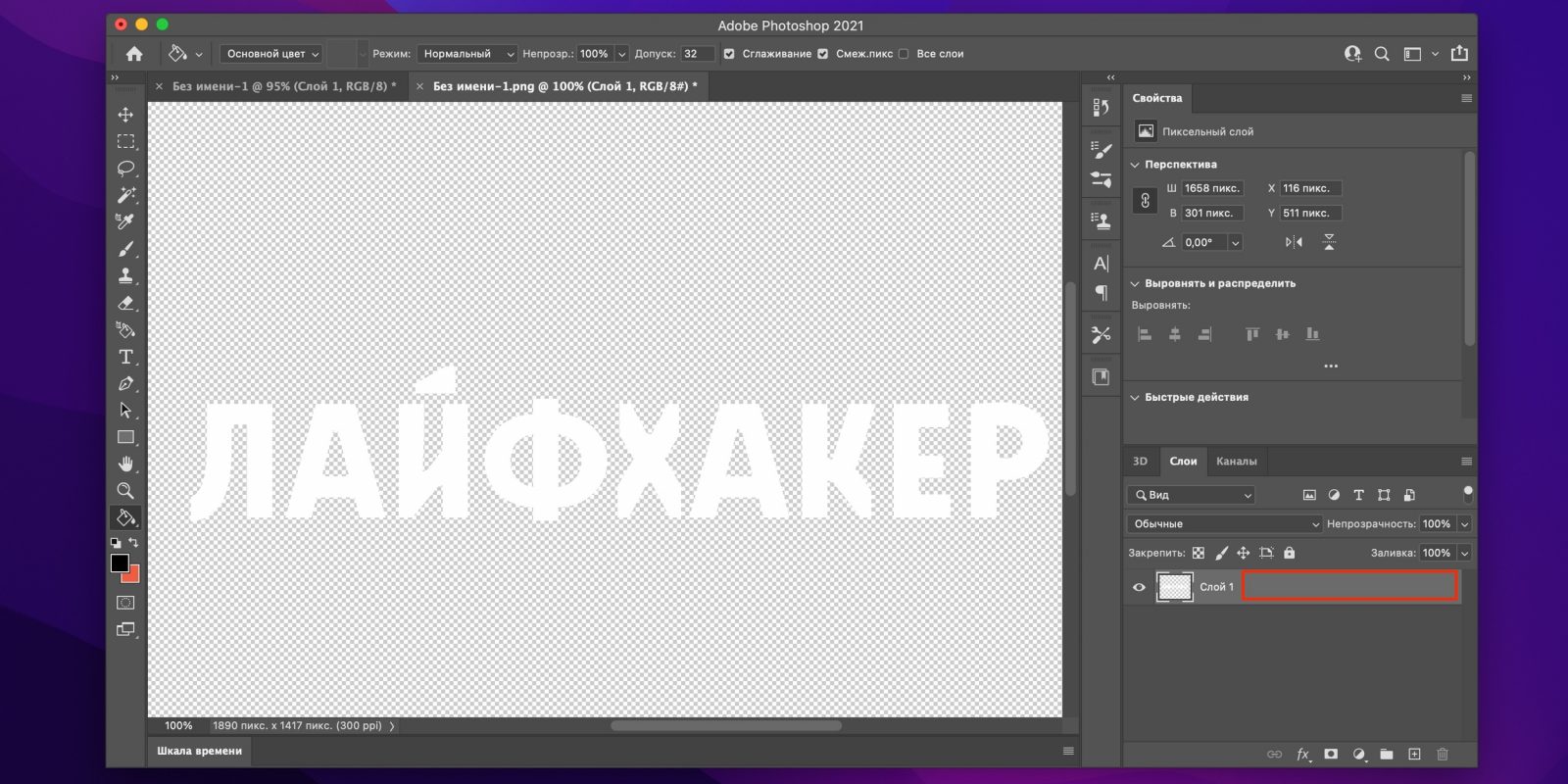Image resolution: width=1568 pixels, height=784 pixels.
Task: Add a layer mask
Action: pos(1331,755)
